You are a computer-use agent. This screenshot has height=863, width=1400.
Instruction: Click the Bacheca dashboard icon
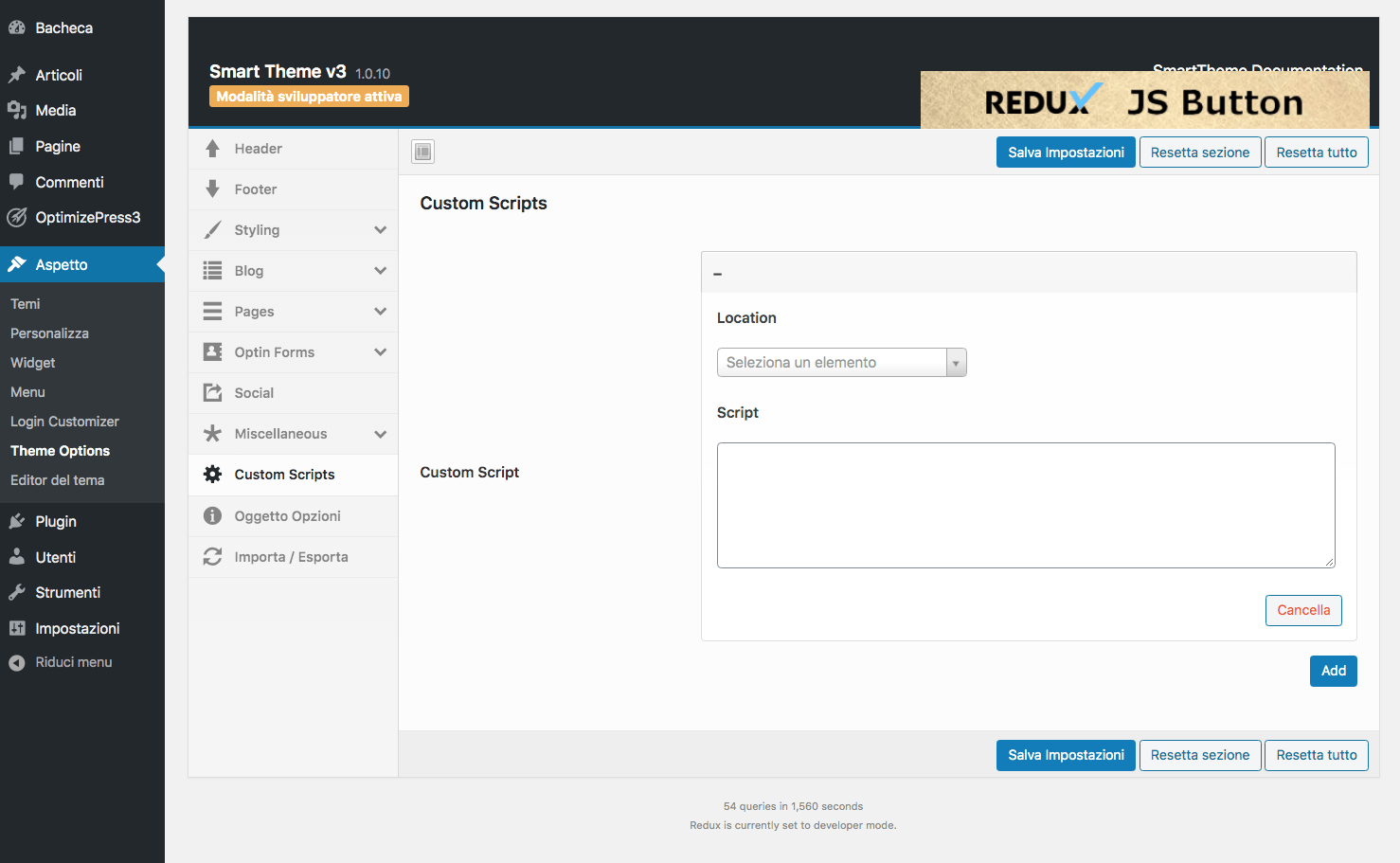17,27
